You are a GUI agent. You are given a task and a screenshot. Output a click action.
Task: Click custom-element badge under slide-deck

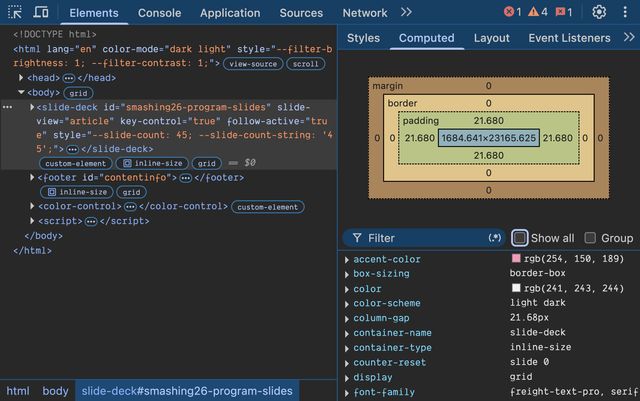point(76,163)
